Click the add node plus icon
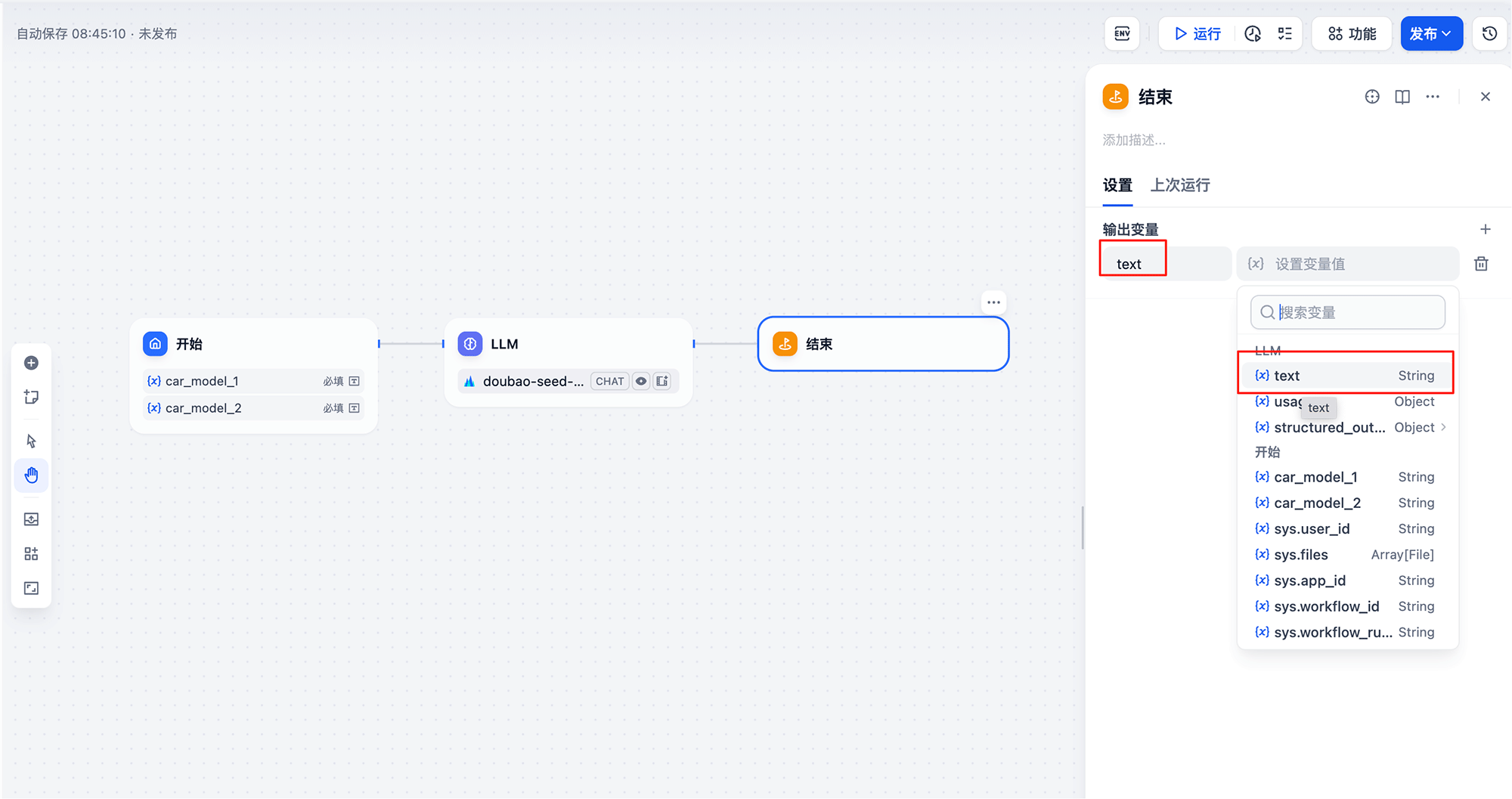 (31, 363)
